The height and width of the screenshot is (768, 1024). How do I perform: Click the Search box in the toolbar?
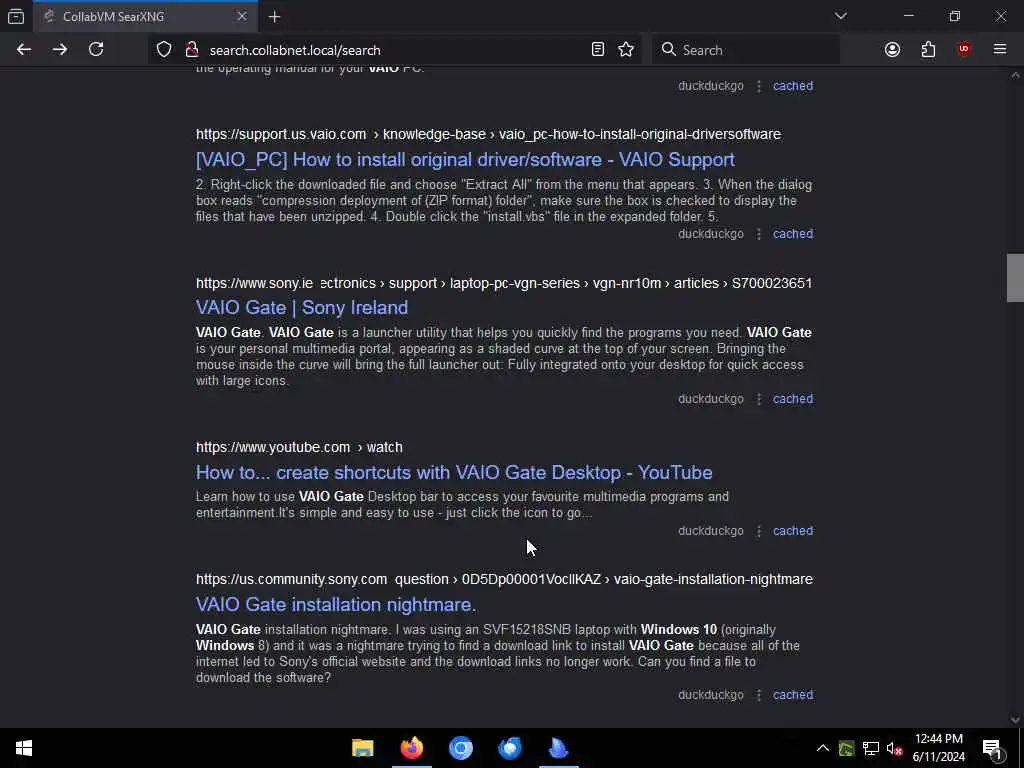(x=746, y=50)
